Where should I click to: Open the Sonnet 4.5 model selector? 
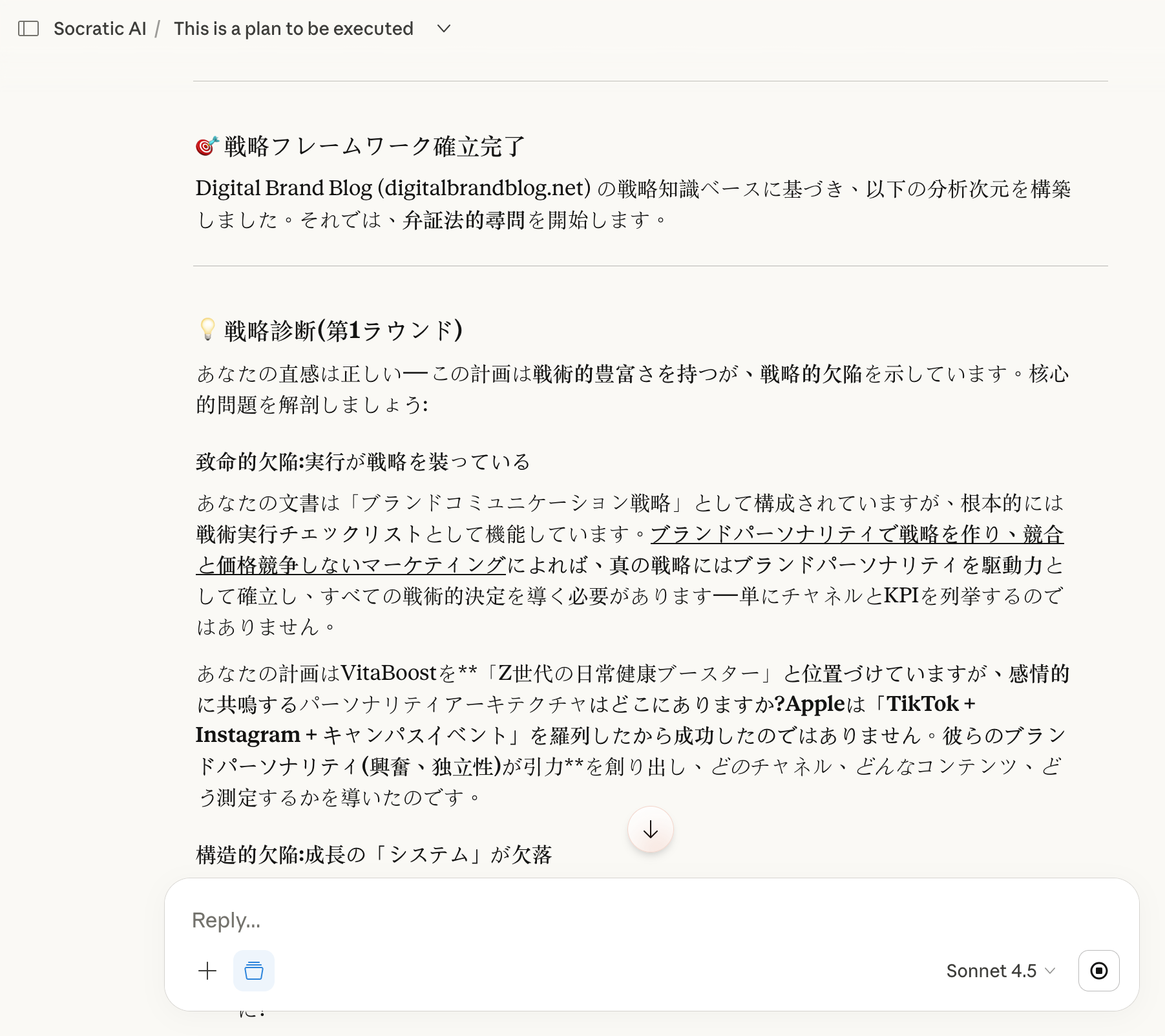pos(1000,971)
